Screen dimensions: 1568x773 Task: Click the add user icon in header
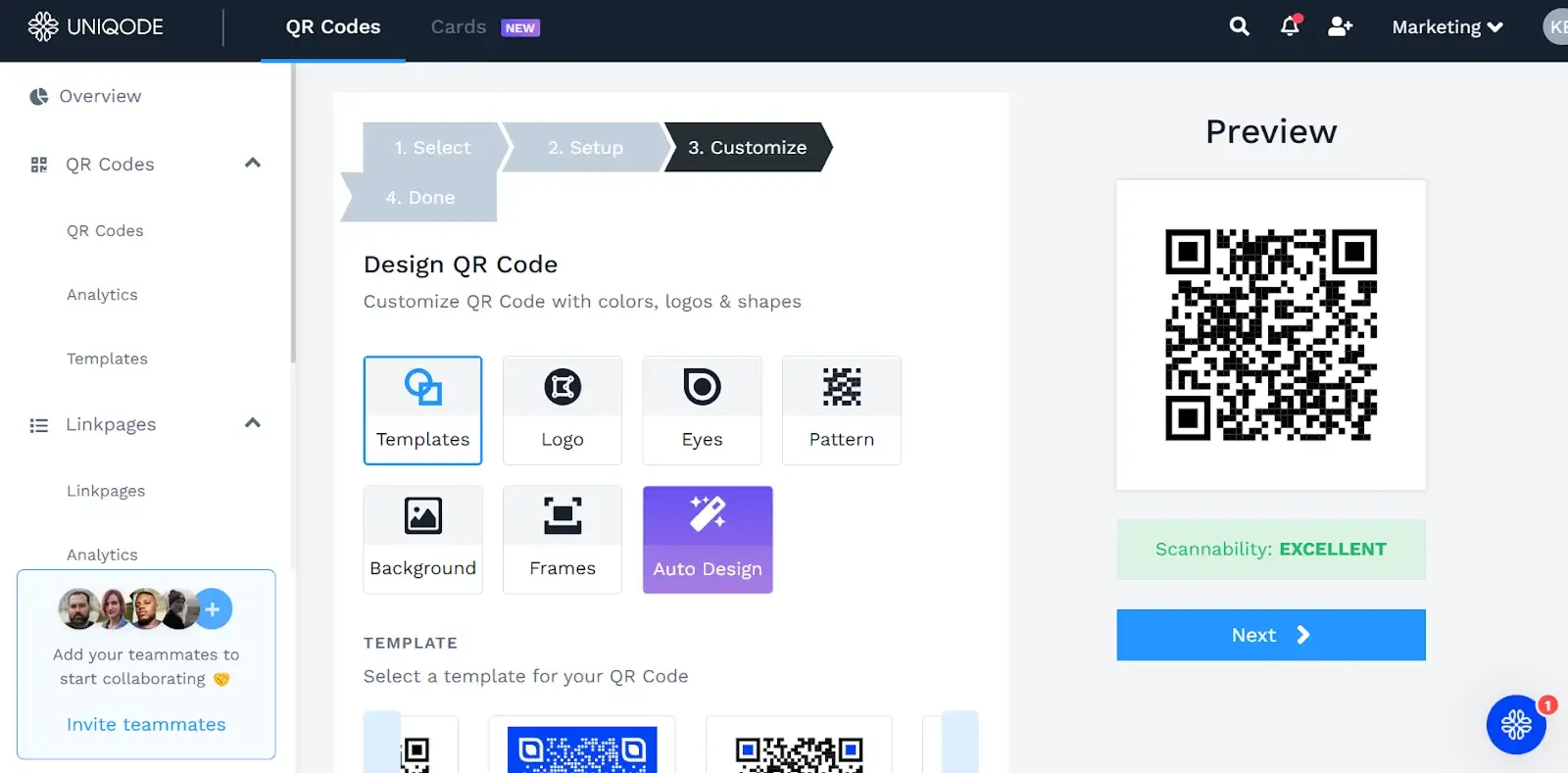point(1341,26)
